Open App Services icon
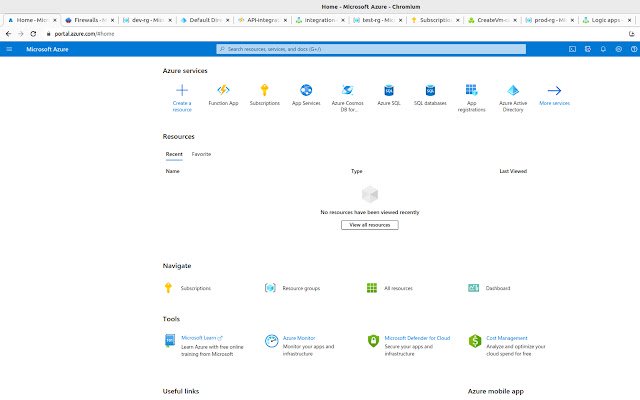Viewport: 640px width, 400px height. tap(306, 90)
